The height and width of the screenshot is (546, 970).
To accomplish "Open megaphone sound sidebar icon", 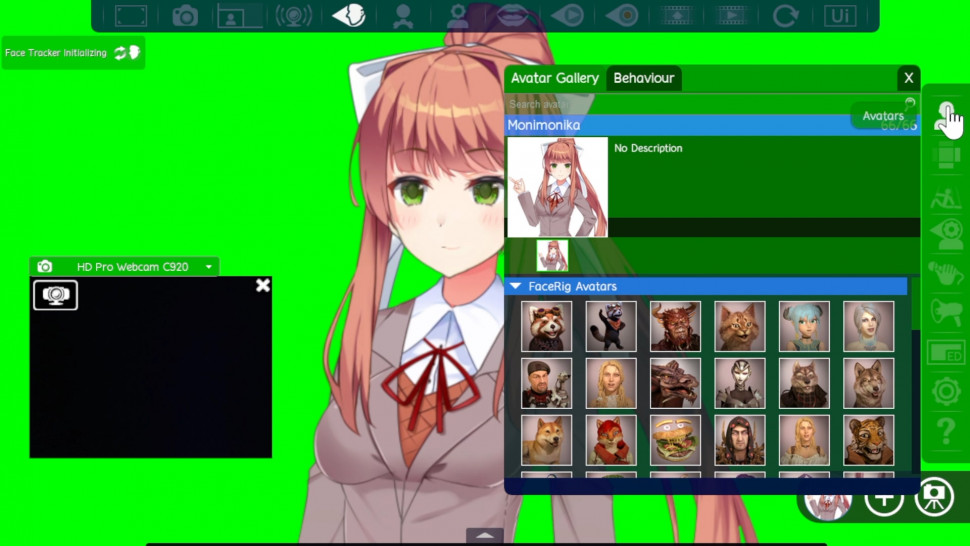I will pos(946,312).
